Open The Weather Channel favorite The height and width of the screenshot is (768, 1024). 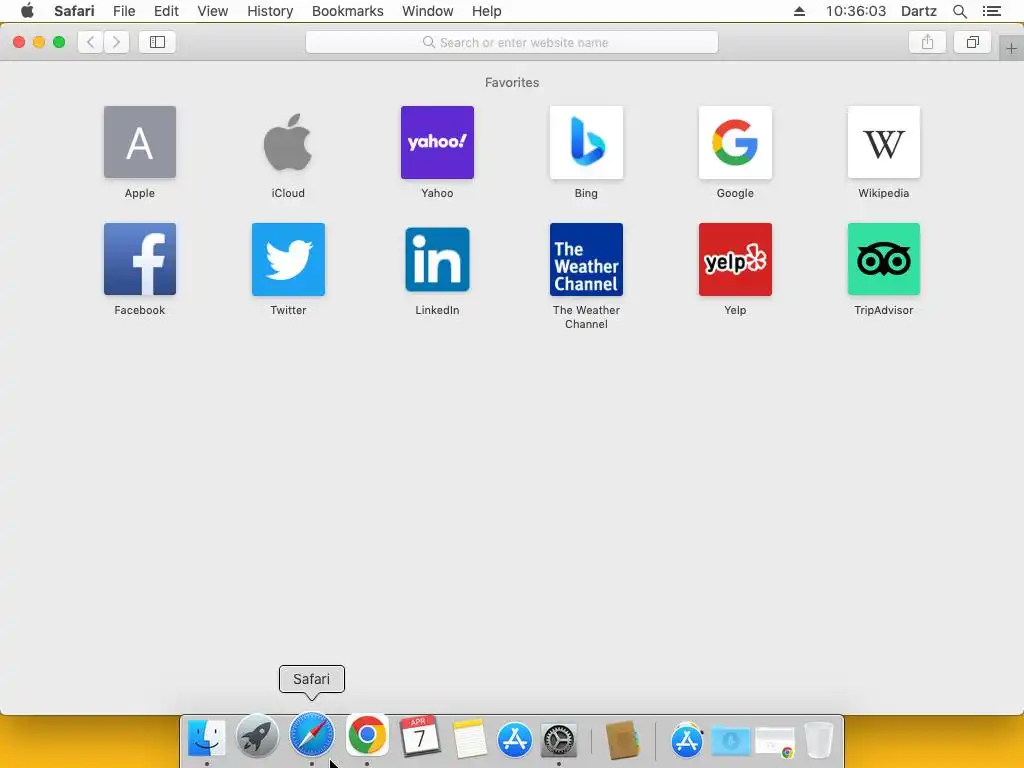pos(586,259)
